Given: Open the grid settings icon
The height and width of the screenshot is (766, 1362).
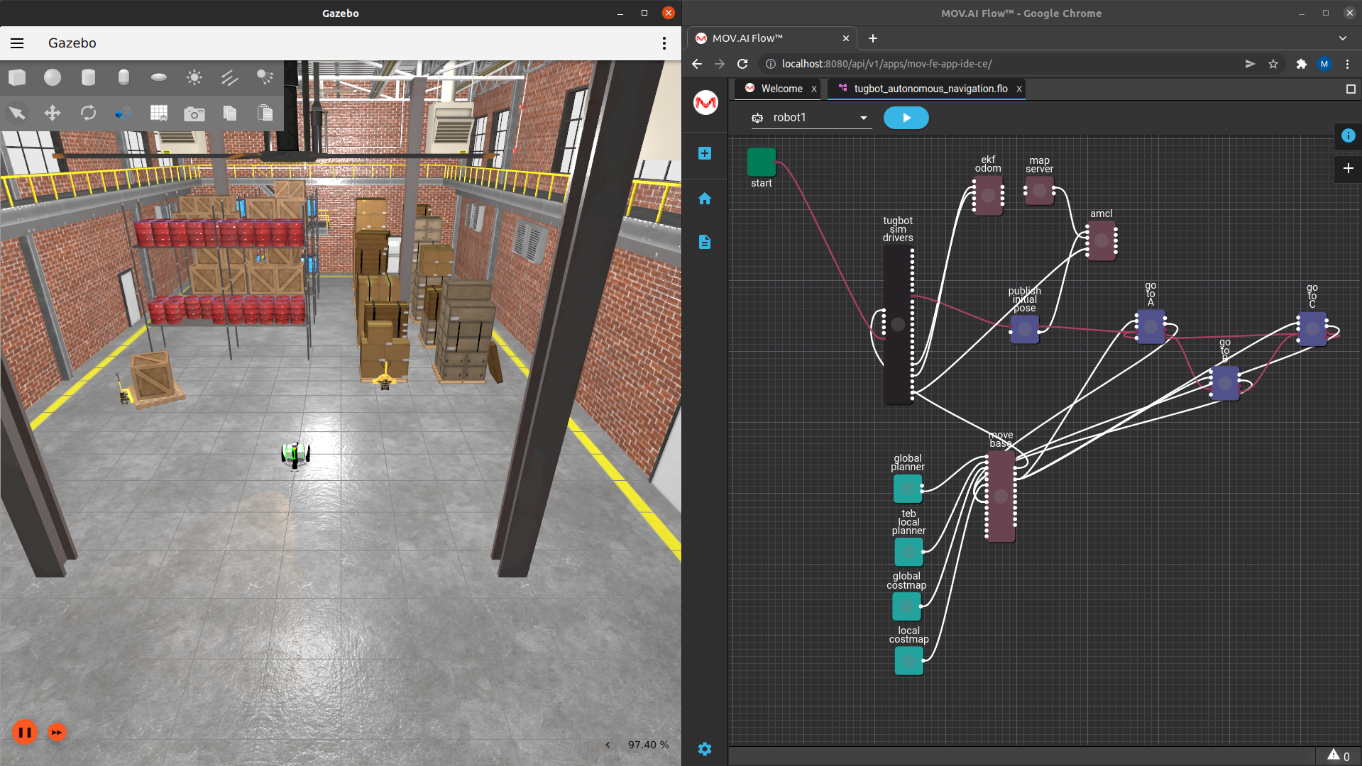Looking at the screenshot, I should 159,113.
